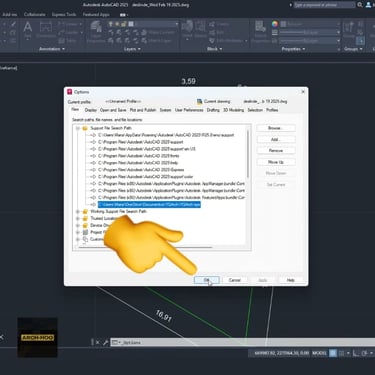Select the AppData Roaming support path
This screenshot has width=375, height=375.
click(x=166, y=135)
